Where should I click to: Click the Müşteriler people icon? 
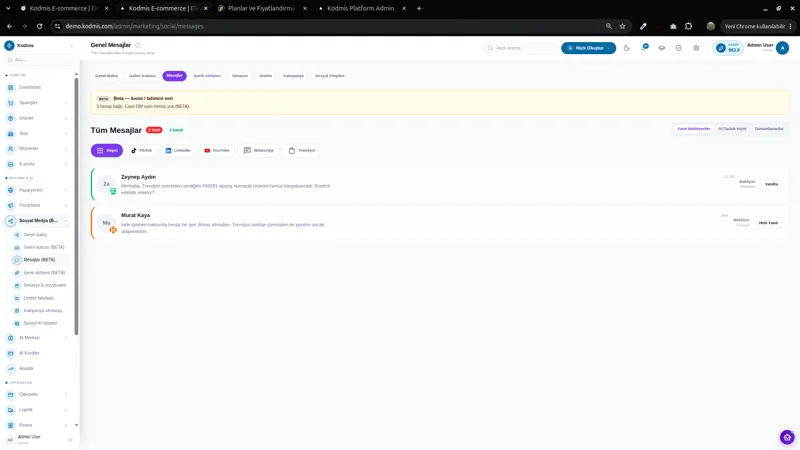(11, 148)
